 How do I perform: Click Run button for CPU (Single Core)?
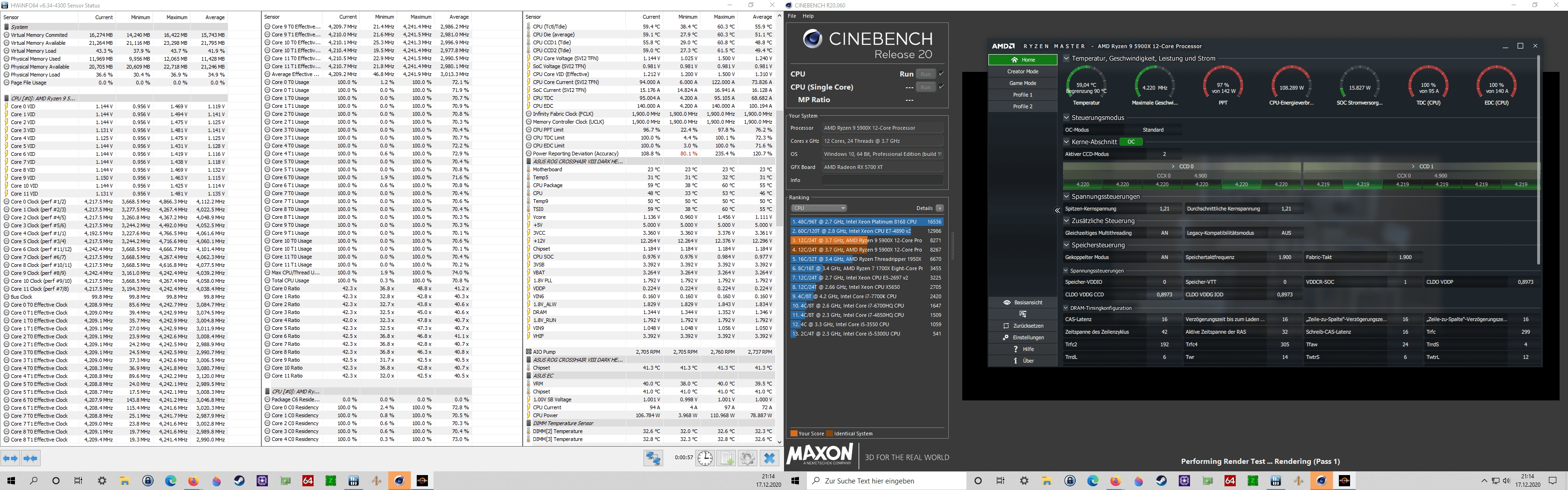(925, 87)
